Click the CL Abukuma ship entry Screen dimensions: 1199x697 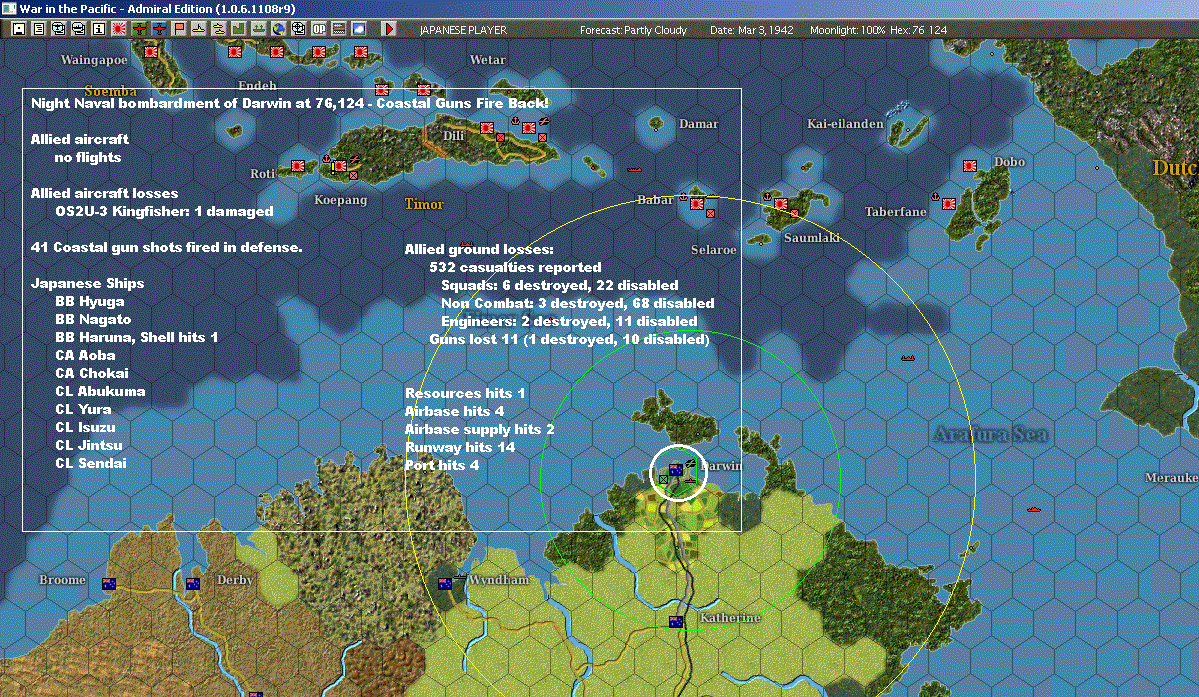tap(100, 391)
